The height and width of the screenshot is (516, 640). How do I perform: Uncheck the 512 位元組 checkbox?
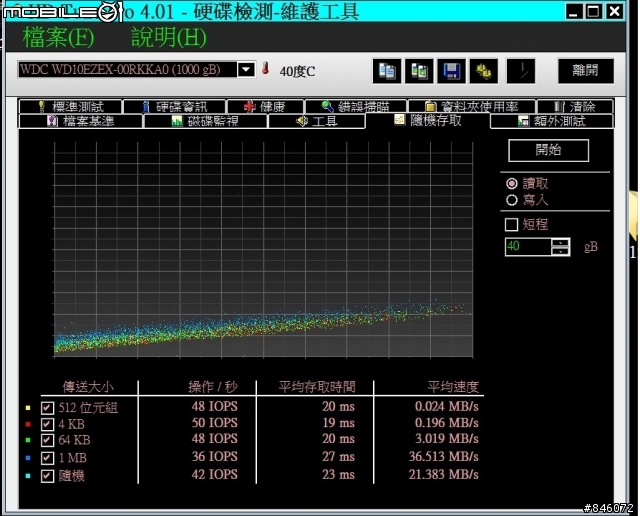point(47,408)
